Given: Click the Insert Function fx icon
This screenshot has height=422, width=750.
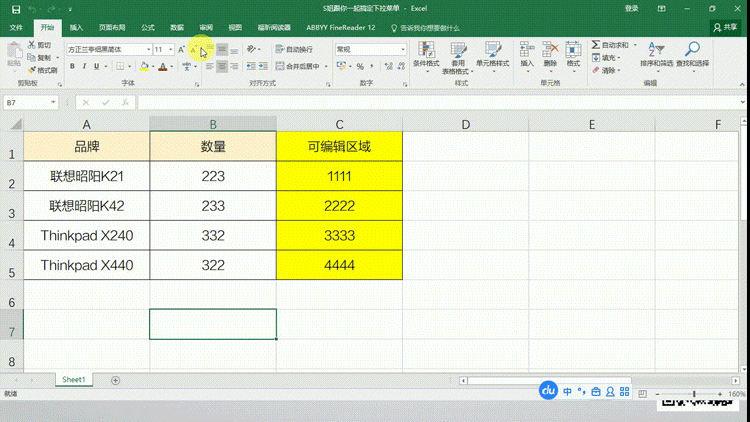Looking at the screenshot, I should tap(125, 102).
